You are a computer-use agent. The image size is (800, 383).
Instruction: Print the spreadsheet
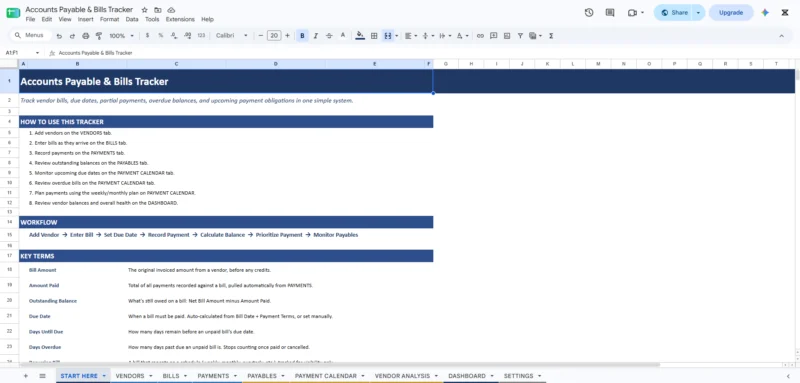pos(86,36)
